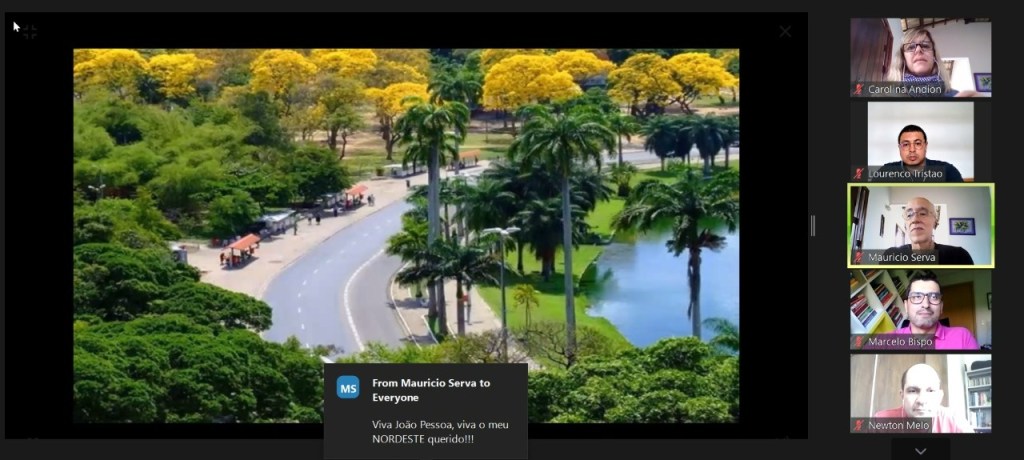
Task: Click muted microphone icon beside Lourenco Tristao
Action: click(x=858, y=174)
